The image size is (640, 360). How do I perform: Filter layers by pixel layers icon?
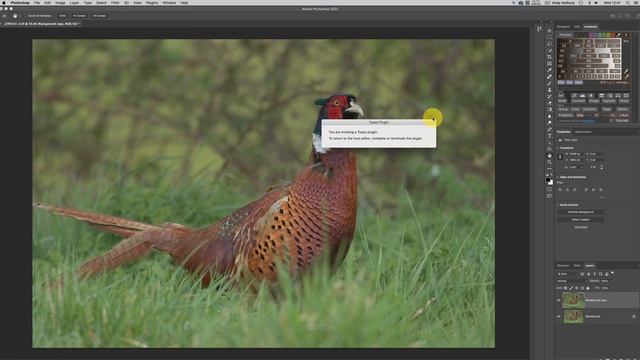pyautogui.click(x=582, y=274)
